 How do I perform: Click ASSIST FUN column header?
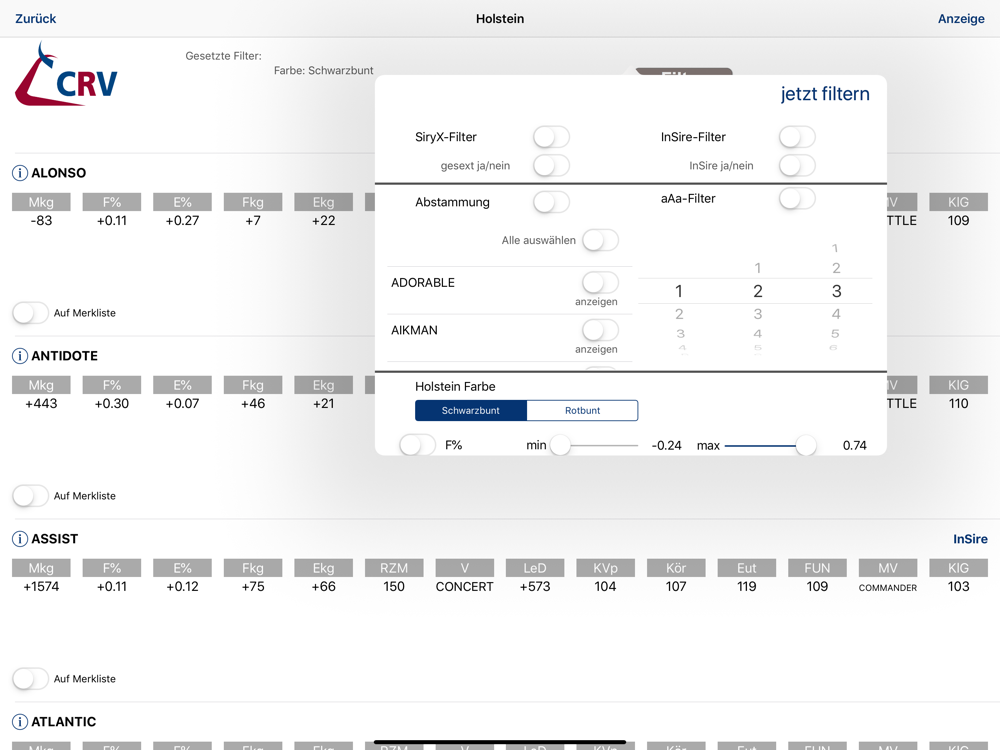point(818,568)
